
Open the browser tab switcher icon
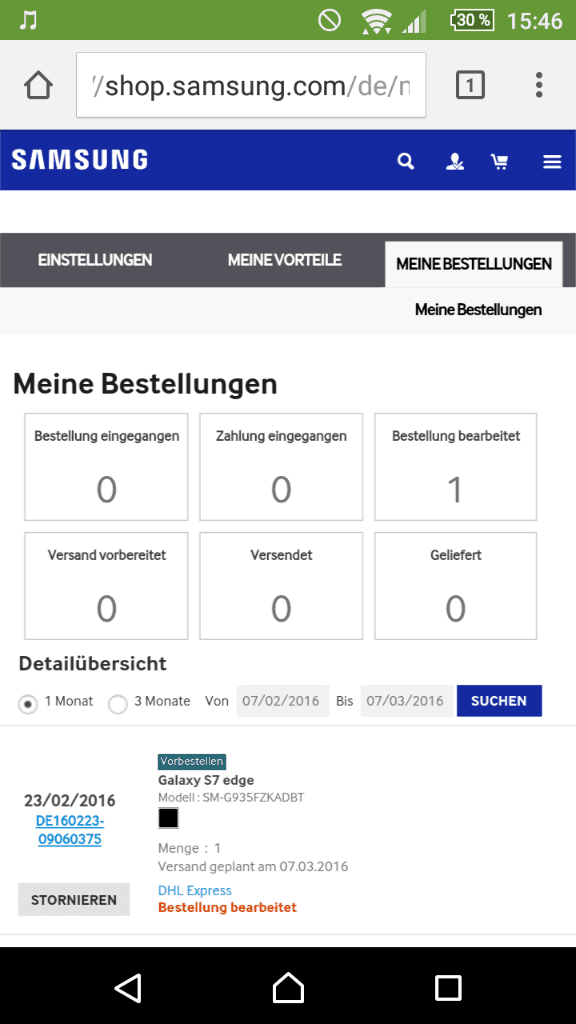(x=470, y=85)
